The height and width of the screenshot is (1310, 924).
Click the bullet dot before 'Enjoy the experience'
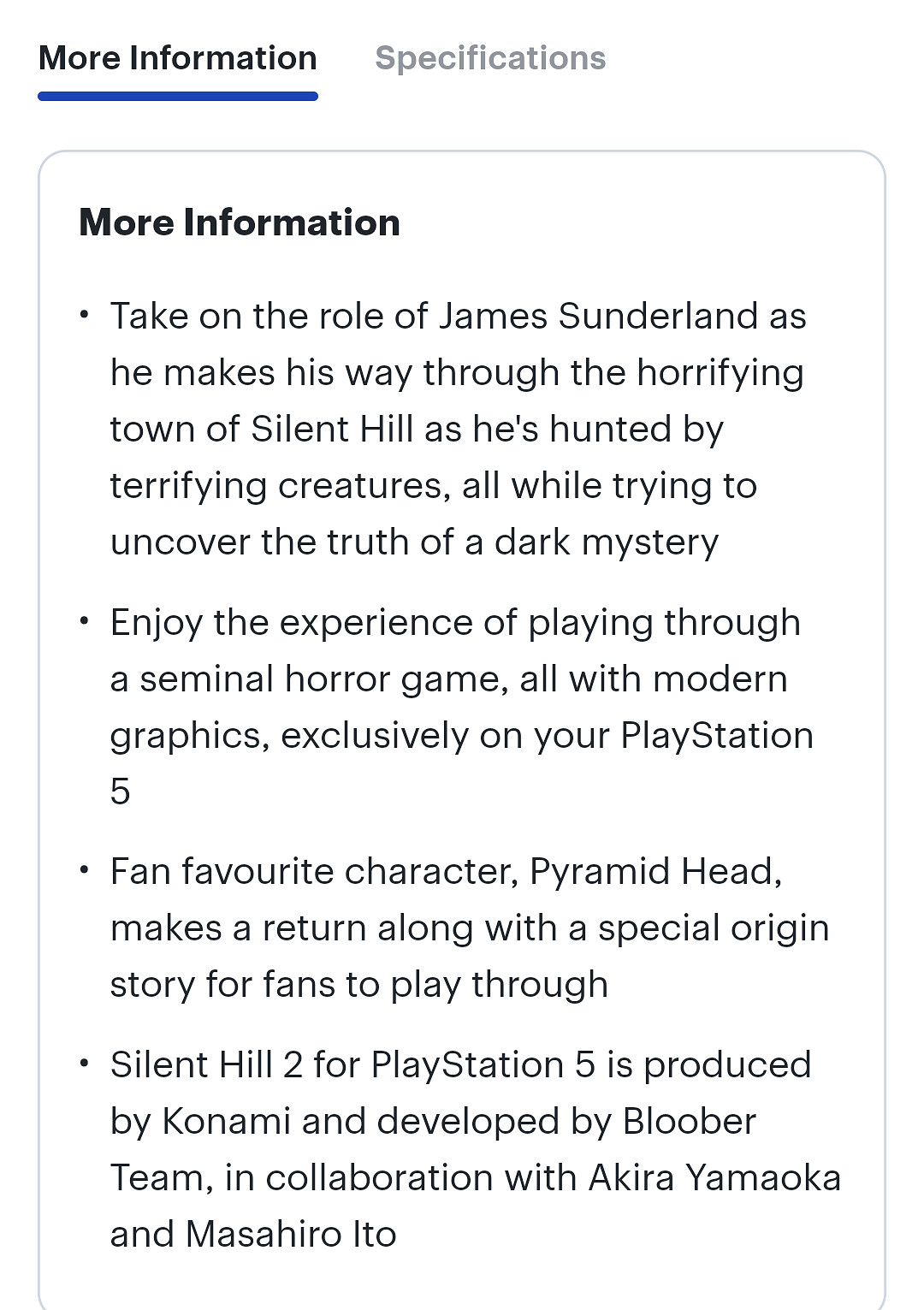click(84, 621)
